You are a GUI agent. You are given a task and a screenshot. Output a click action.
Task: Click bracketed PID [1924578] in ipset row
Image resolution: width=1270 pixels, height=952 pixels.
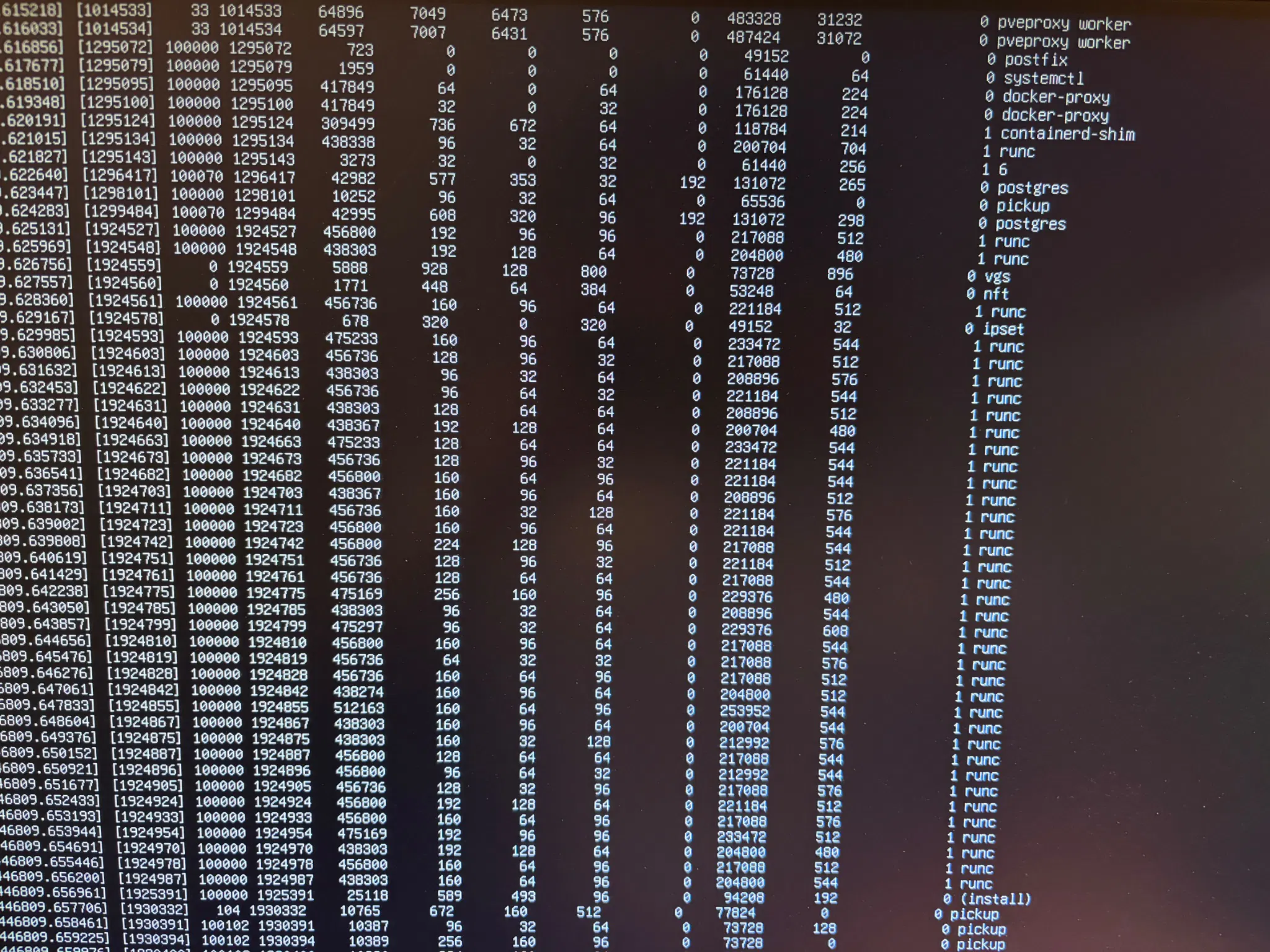point(126,319)
